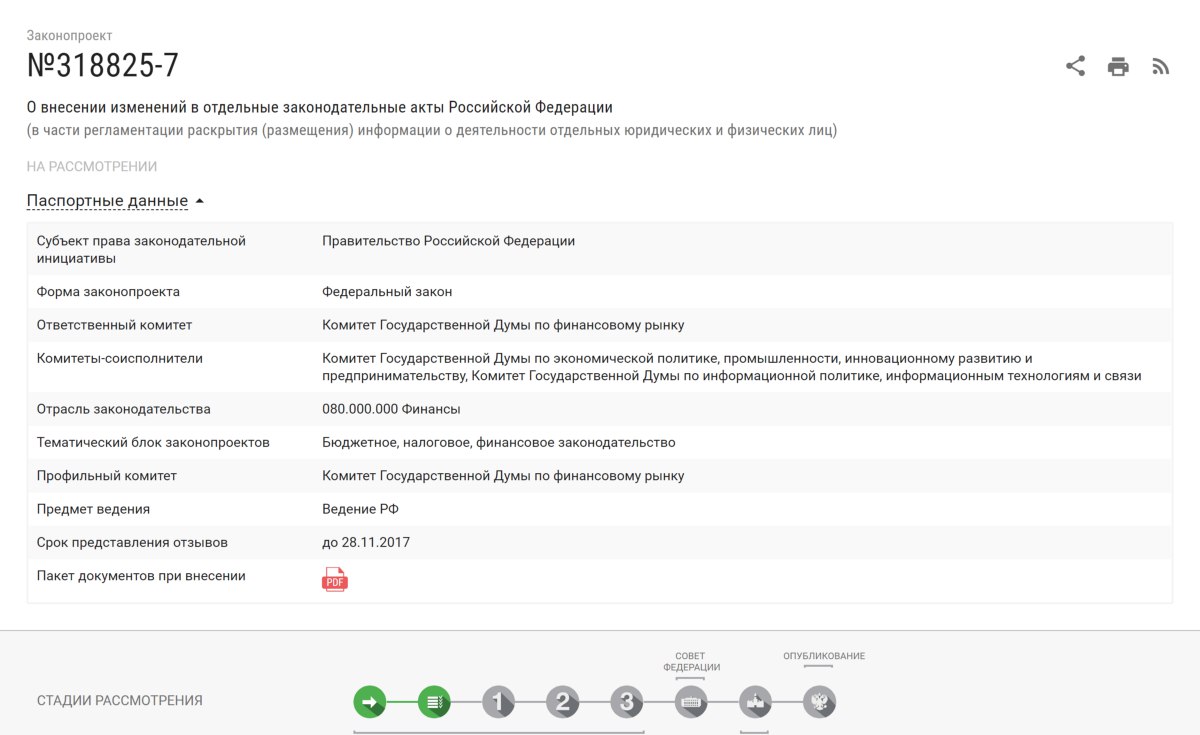Click Бюджетное, налоговое, финансовое законодательство value
The height and width of the screenshot is (735, 1200).
point(499,442)
